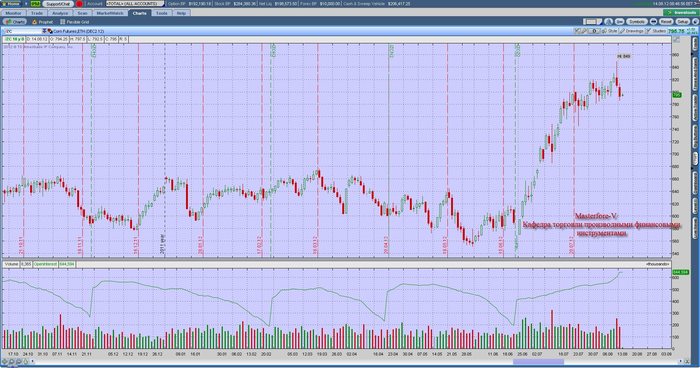Switch to the Tools tab

click(162, 13)
